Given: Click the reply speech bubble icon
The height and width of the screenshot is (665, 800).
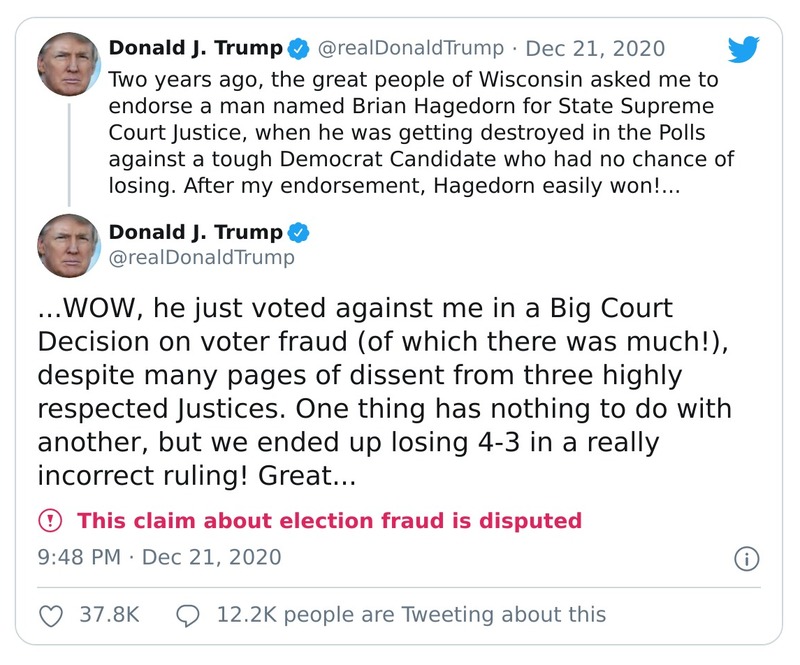Looking at the screenshot, I should pos(190,614).
